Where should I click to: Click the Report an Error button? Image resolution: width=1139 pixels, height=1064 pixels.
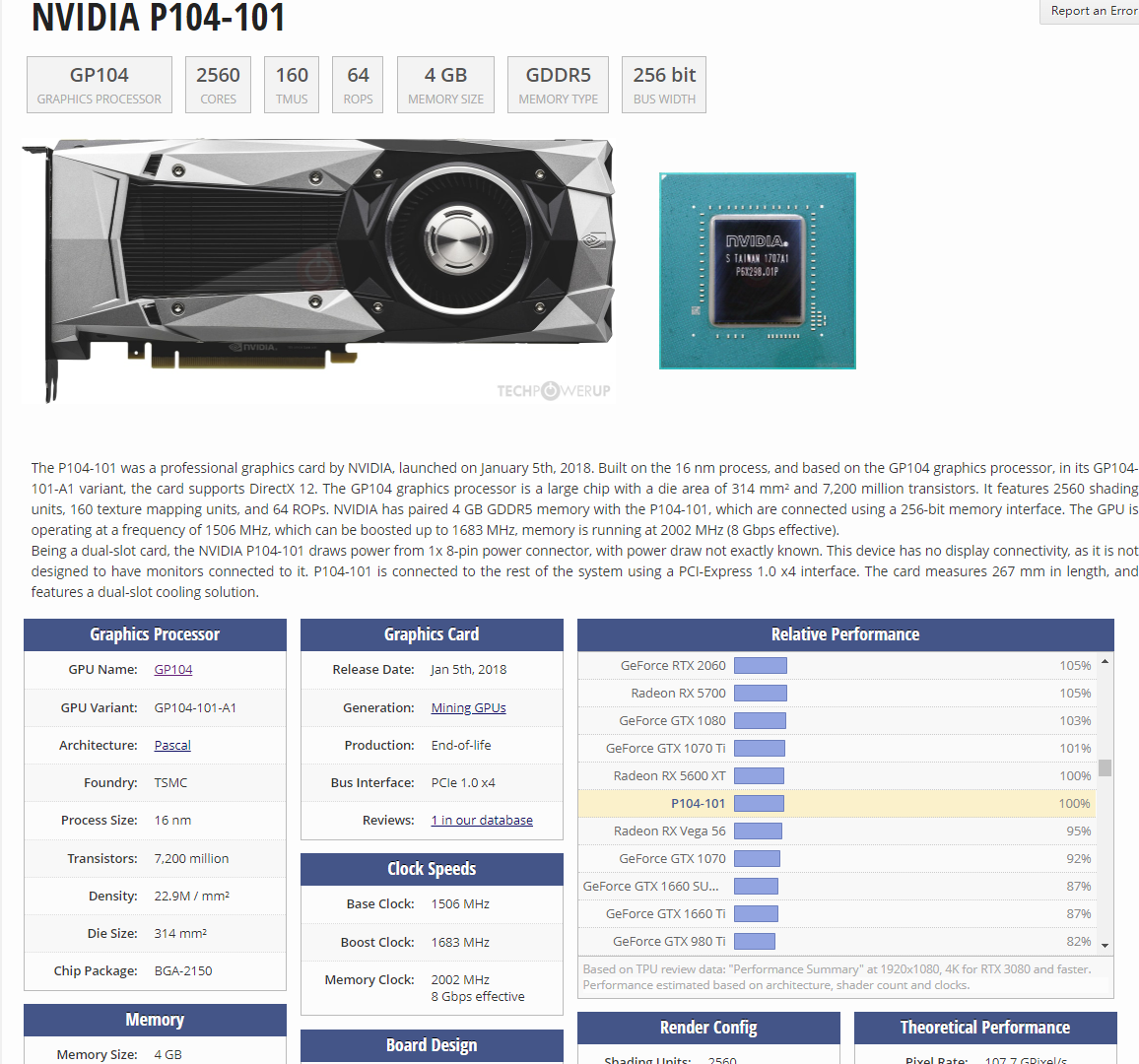tap(1090, 11)
